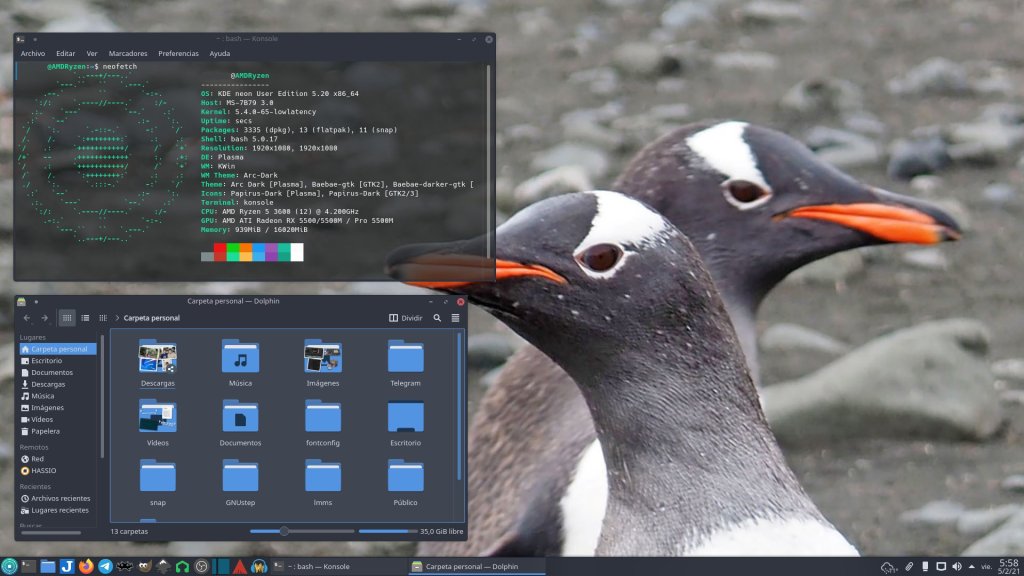Click the Dolphin search magnifier icon
Image resolution: width=1024 pixels, height=576 pixels.
437,318
